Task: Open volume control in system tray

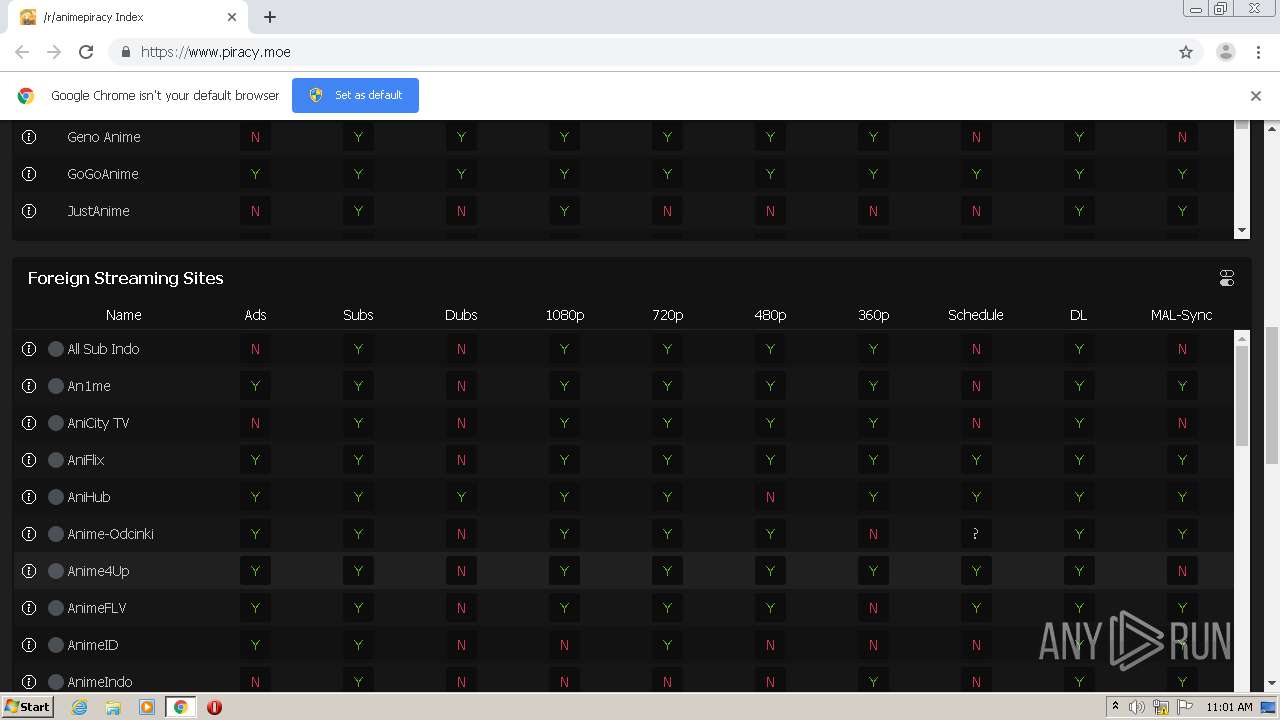Action: pos(1137,707)
